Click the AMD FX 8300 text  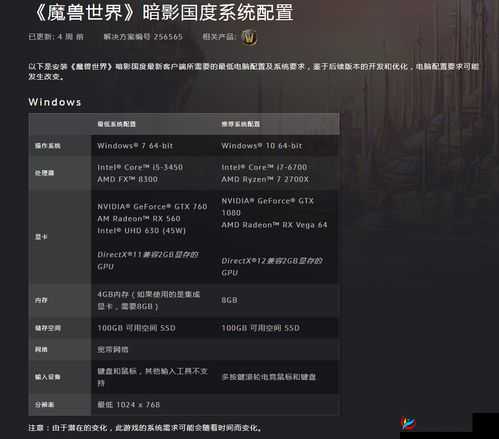pyautogui.click(x=127, y=179)
